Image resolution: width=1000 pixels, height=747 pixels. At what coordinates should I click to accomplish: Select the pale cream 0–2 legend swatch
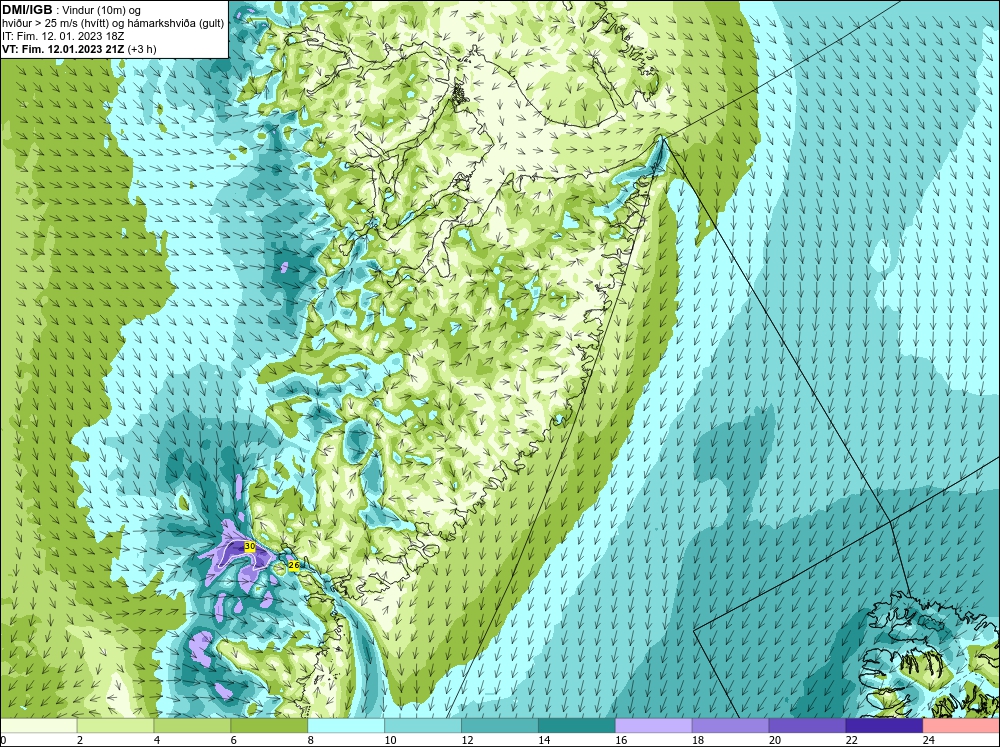[x=38, y=725]
